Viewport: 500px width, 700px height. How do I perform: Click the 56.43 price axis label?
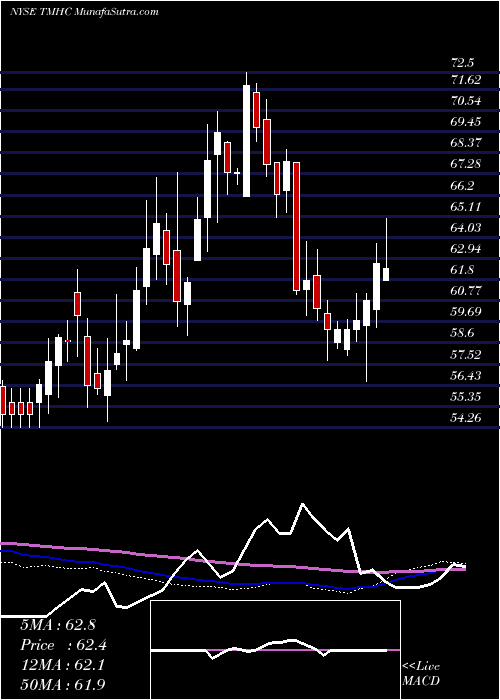tap(466, 375)
